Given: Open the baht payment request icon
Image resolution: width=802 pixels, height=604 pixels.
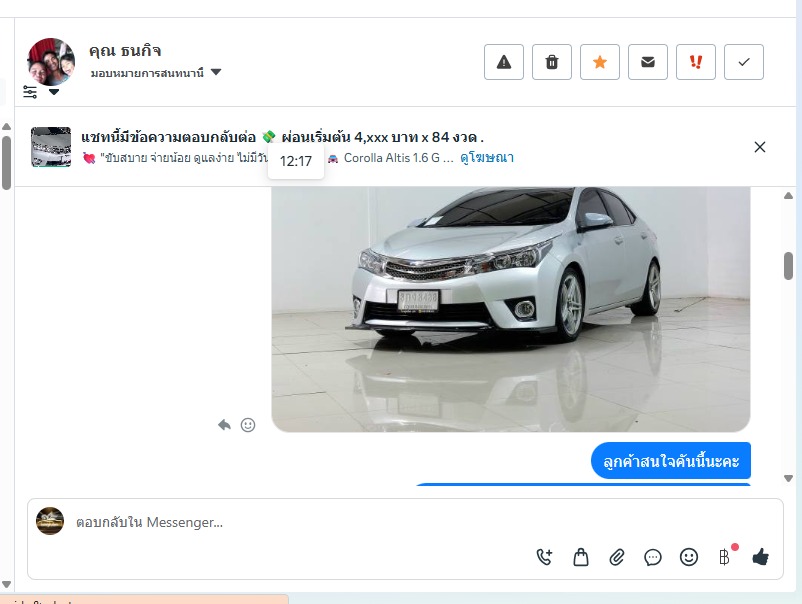Looking at the screenshot, I should (x=724, y=556).
